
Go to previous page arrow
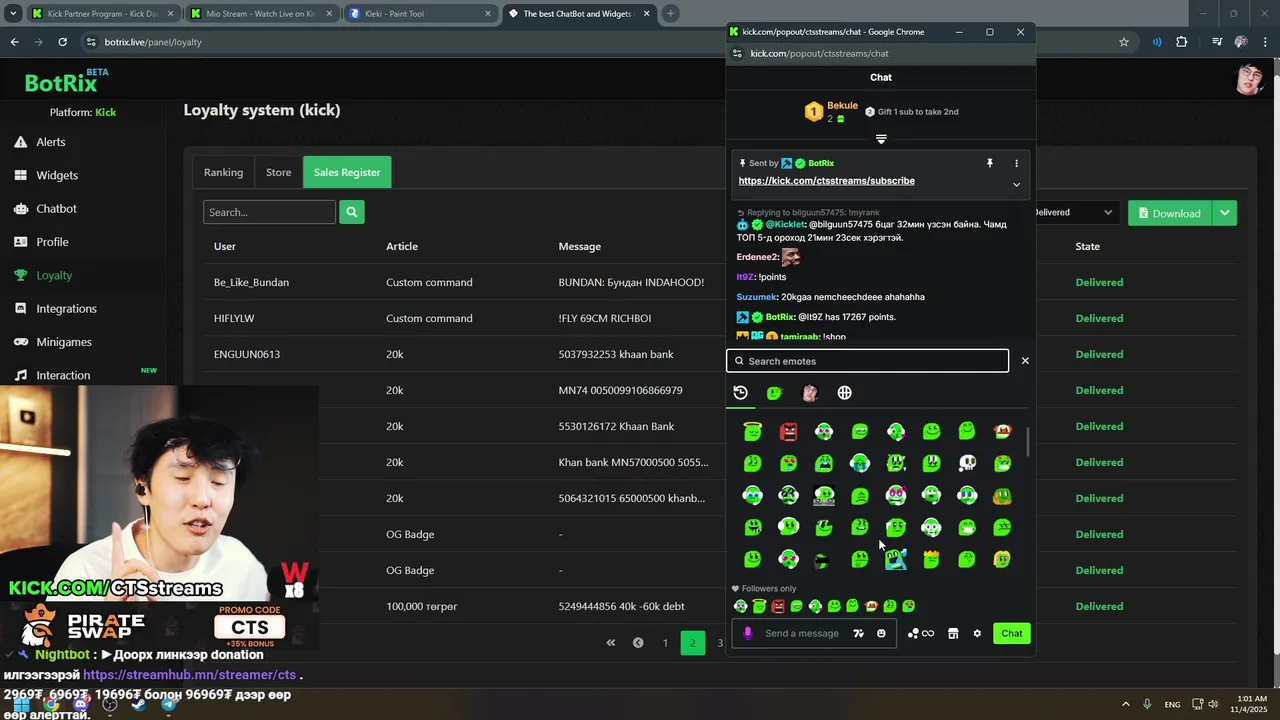click(638, 643)
